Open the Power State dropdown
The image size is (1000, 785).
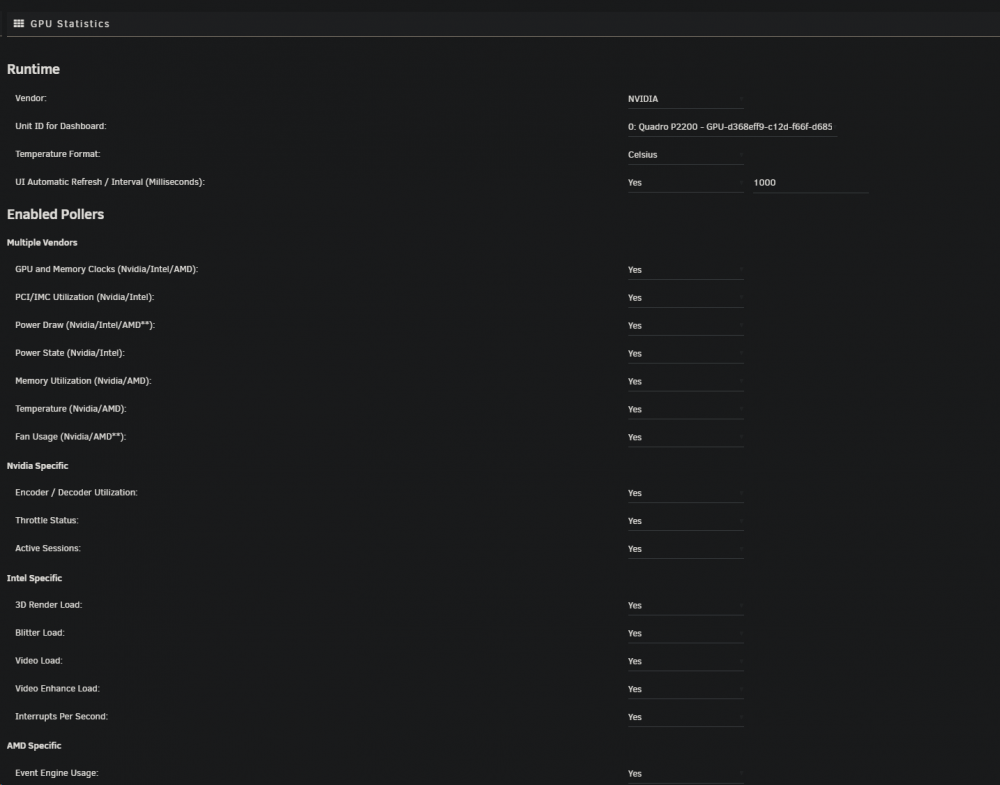(686, 354)
